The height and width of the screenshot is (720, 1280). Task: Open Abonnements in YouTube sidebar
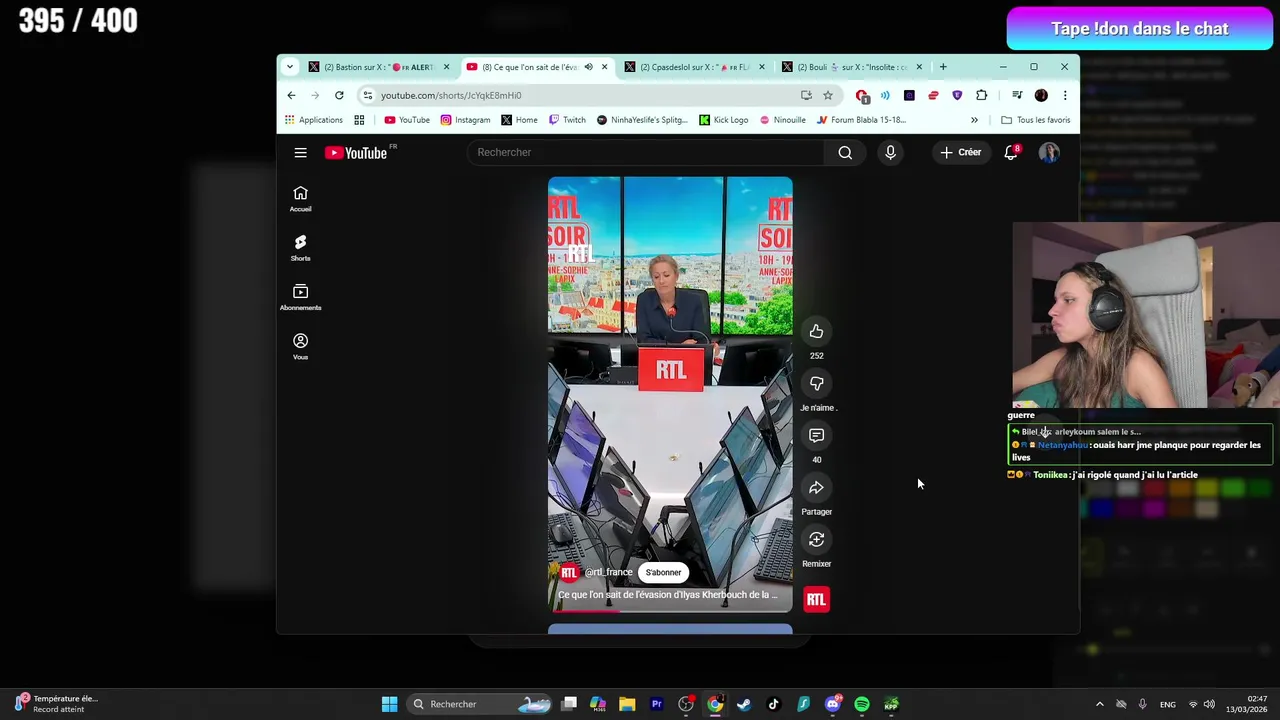(x=300, y=297)
